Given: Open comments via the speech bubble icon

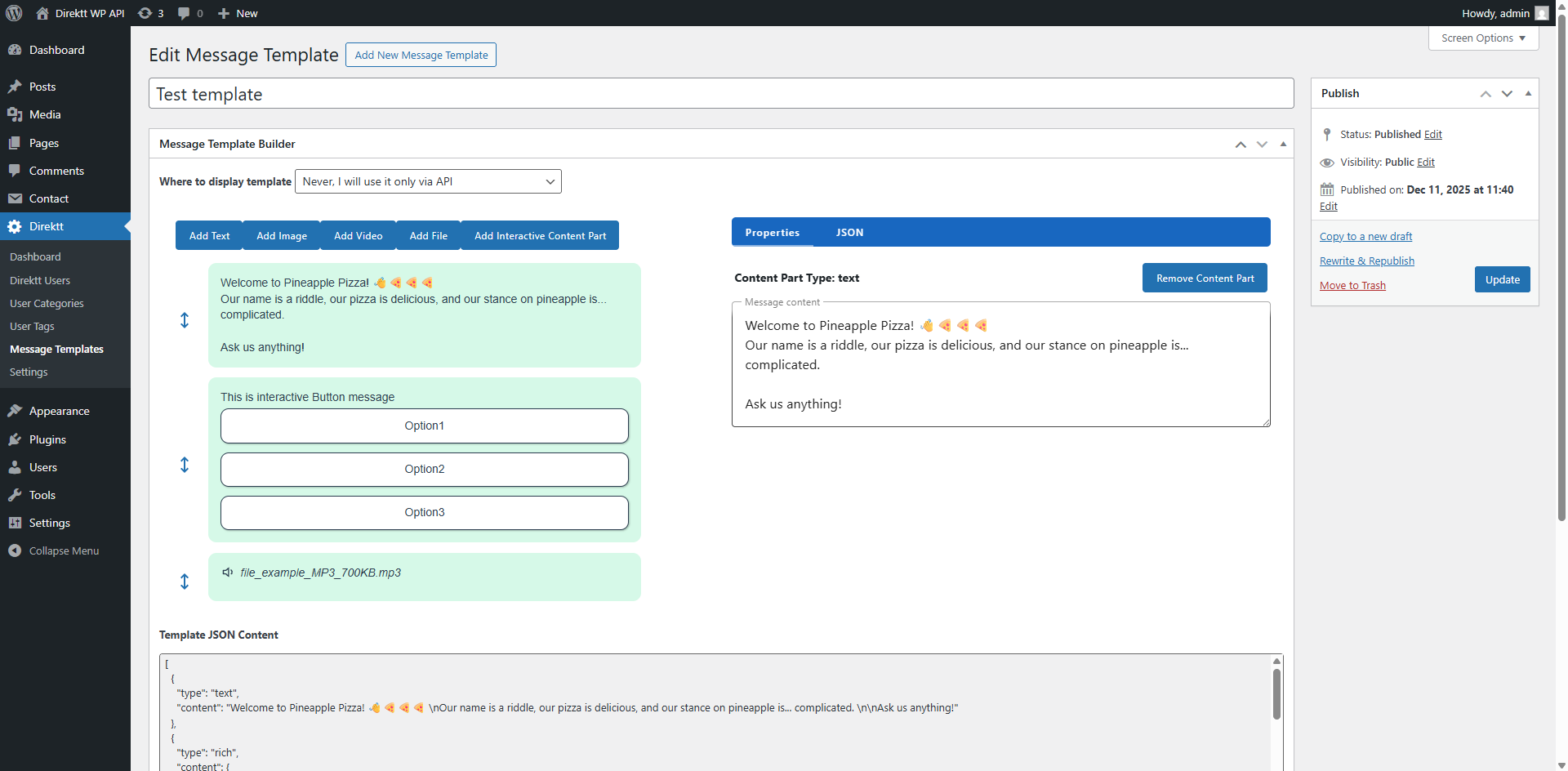Looking at the screenshot, I should (x=183, y=13).
